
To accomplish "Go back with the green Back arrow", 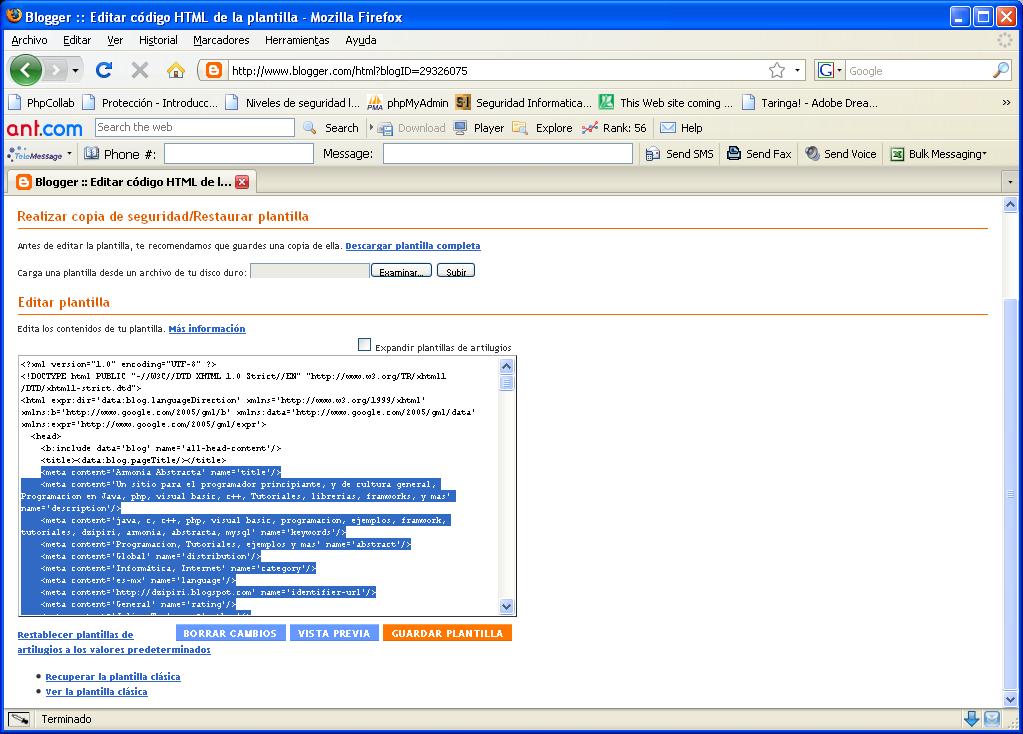I will pyautogui.click(x=25, y=70).
